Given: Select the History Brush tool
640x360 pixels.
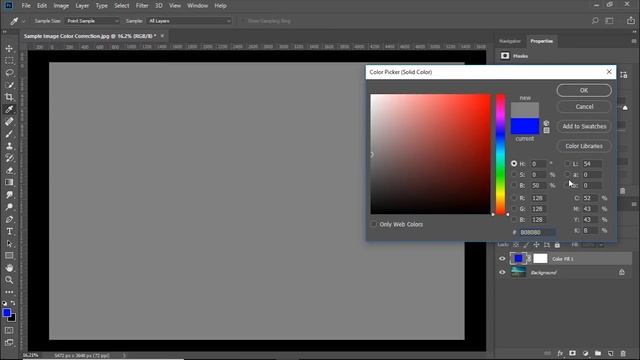Looking at the screenshot, I should point(9,158).
